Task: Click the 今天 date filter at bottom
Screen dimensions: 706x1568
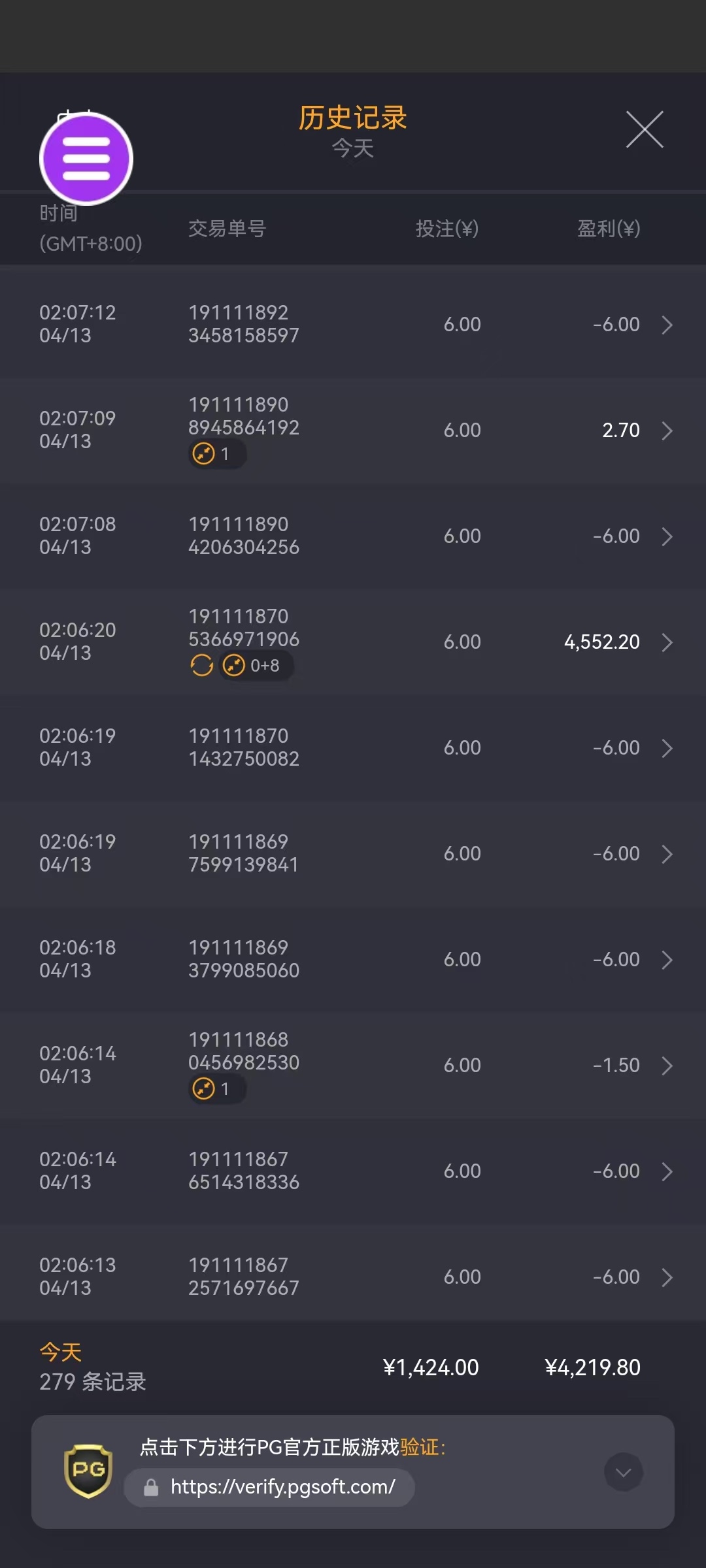Action: [x=61, y=1352]
